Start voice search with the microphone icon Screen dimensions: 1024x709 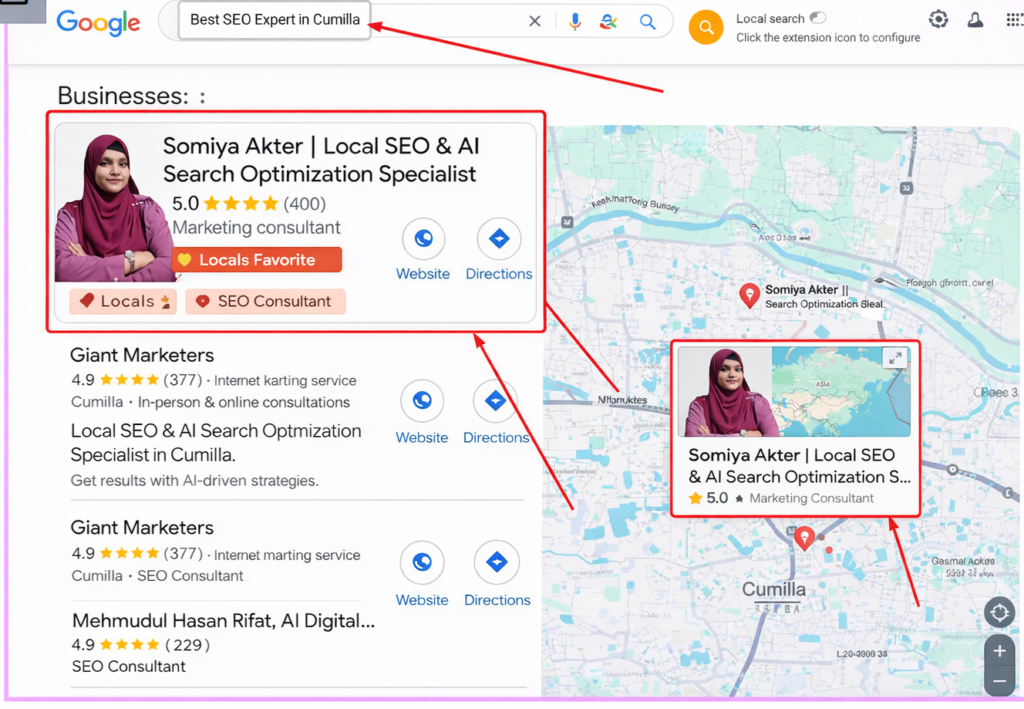coord(575,22)
